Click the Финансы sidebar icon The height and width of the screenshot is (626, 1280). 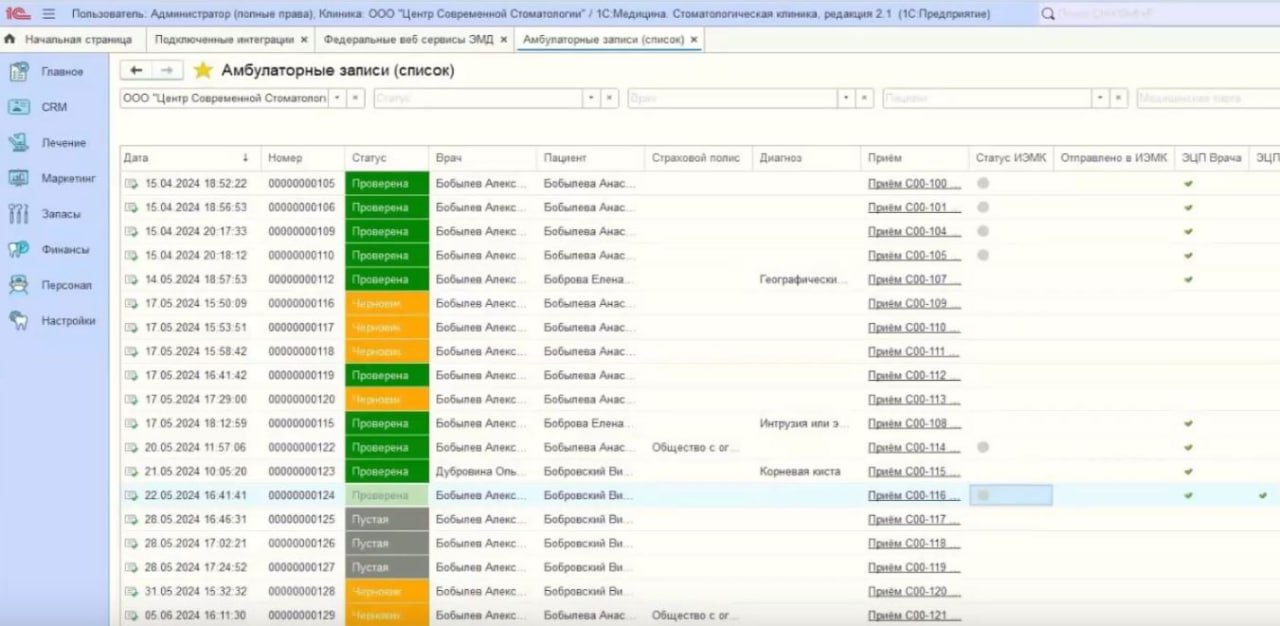(19, 250)
